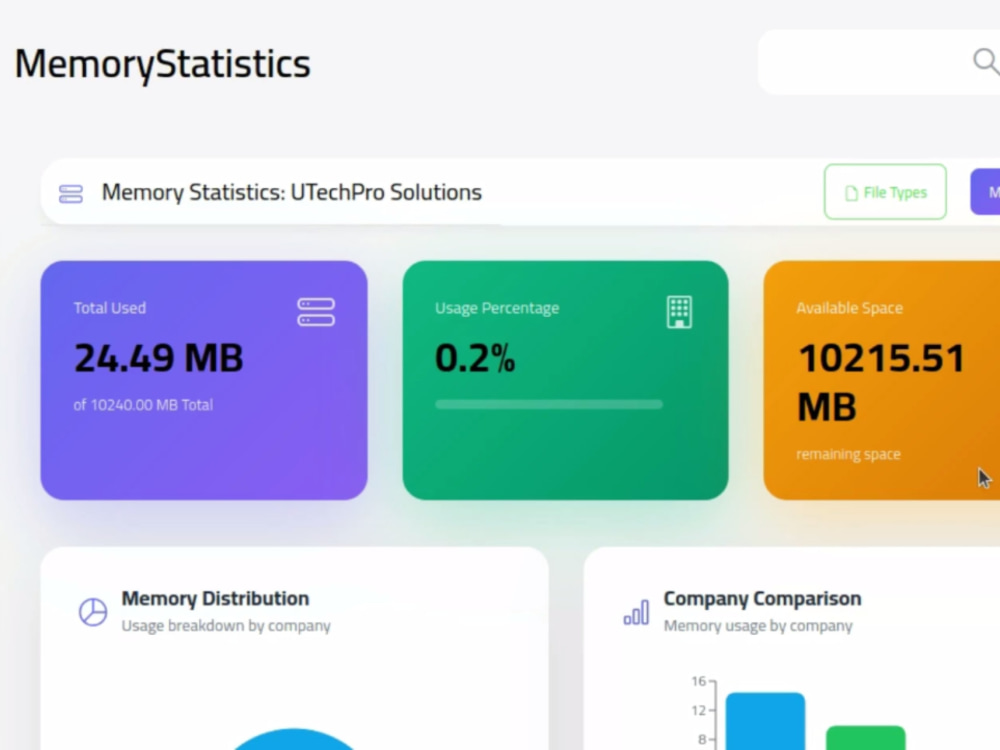Click the building icon on Usage Percentage card
The height and width of the screenshot is (750, 1000).
[679, 312]
